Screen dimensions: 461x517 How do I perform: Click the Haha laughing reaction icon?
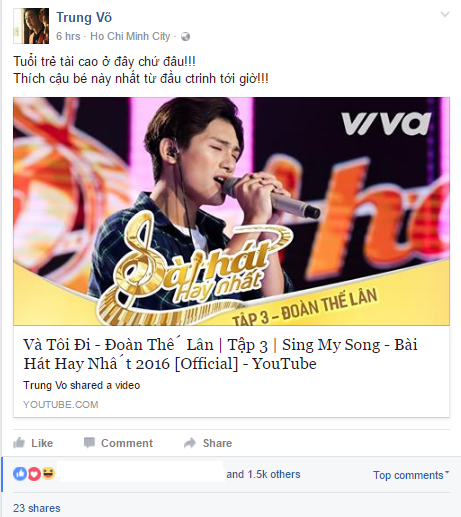pos(48,473)
